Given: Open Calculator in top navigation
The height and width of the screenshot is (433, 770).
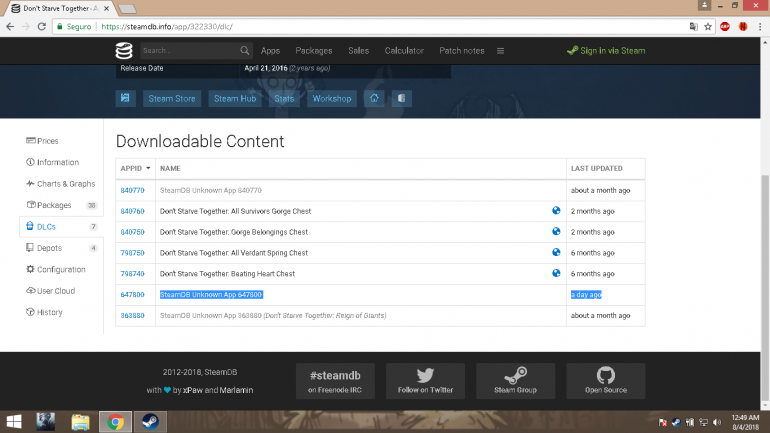Looking at the screenshot, I should pos(404,51).
